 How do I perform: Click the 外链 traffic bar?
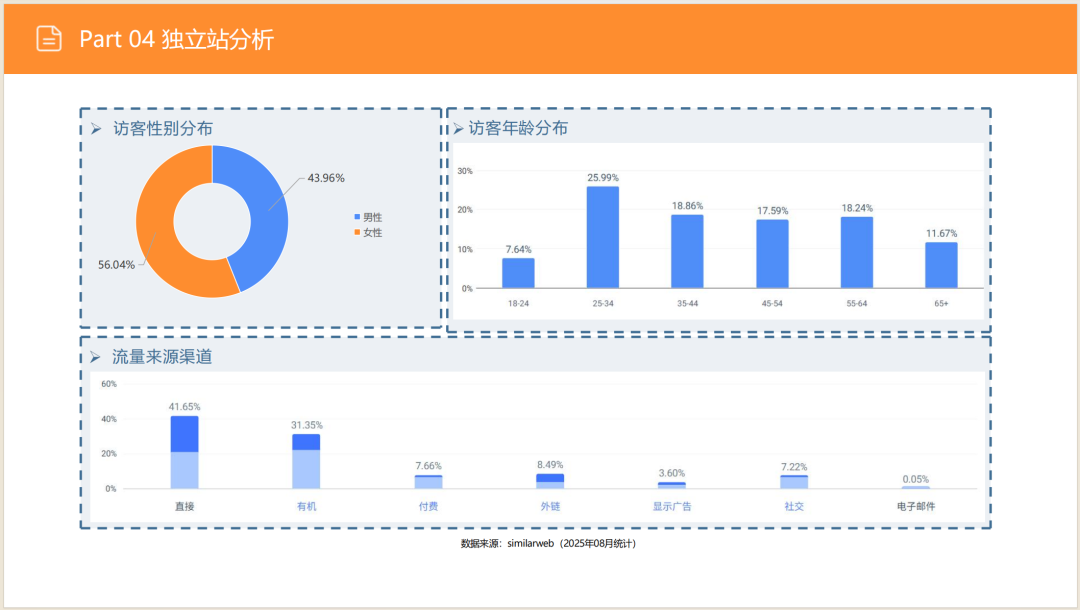(x=550, y=481)
